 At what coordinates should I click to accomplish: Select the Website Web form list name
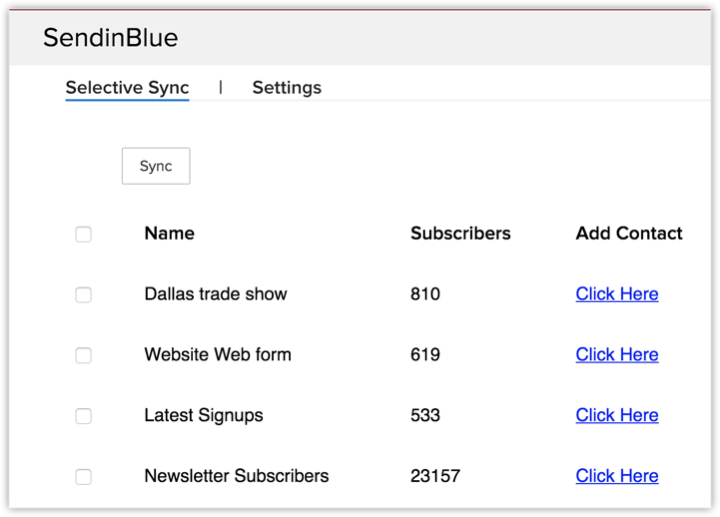tap(217, 355)
